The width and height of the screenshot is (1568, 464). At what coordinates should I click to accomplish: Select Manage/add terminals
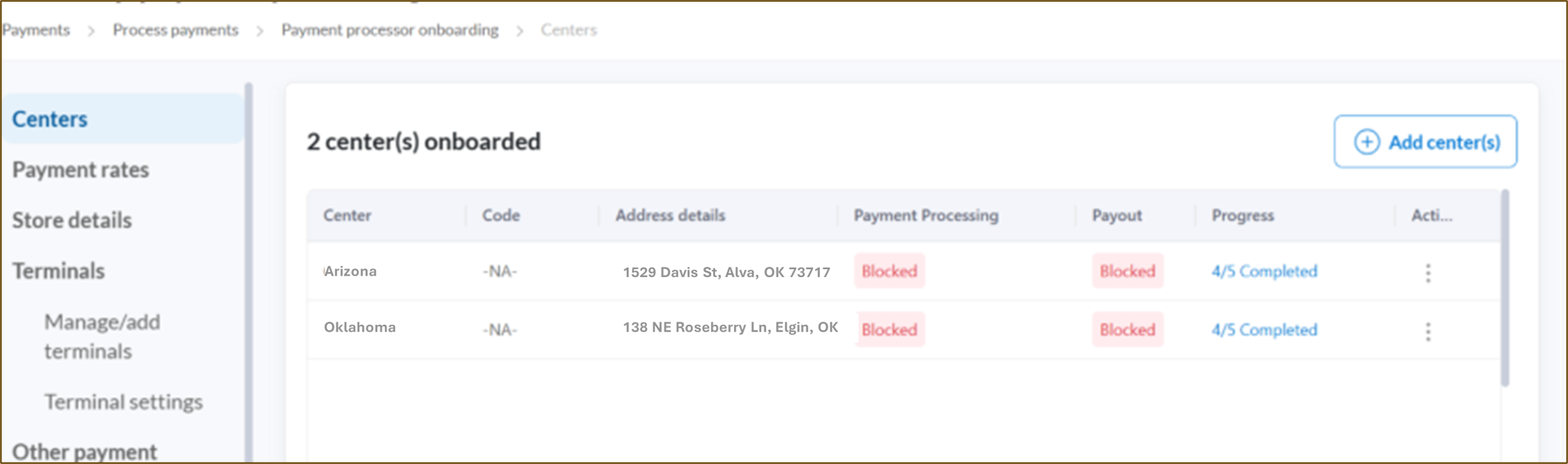102,336
